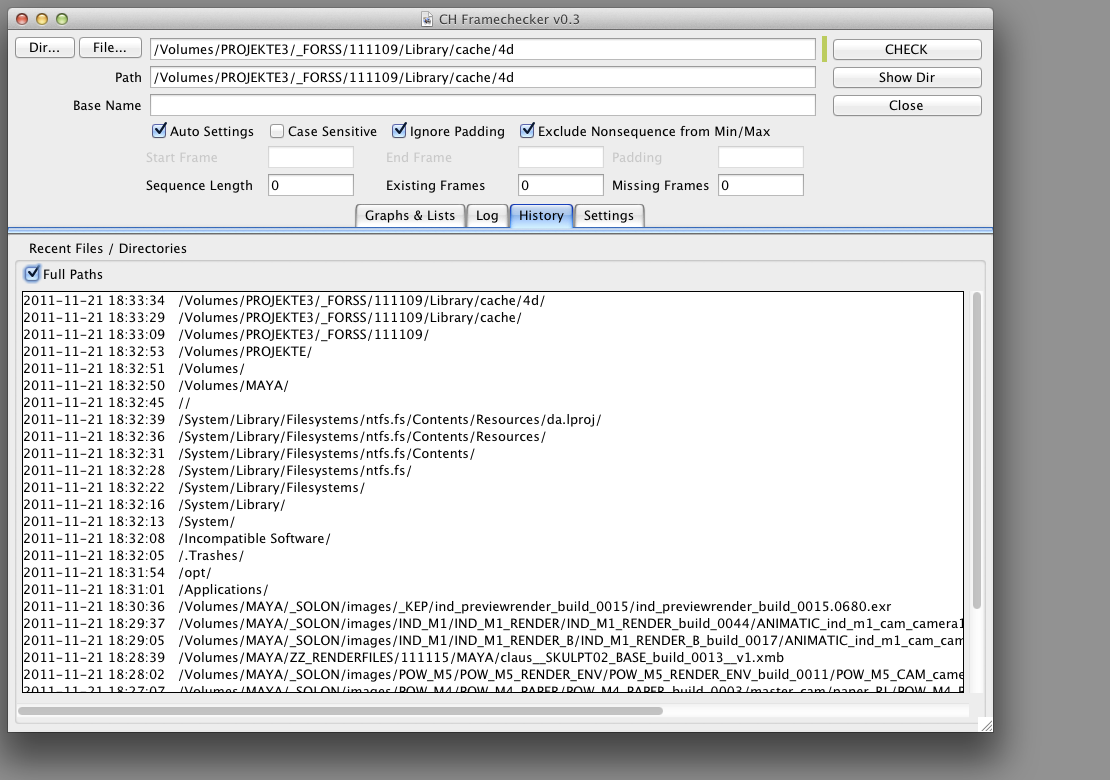Select history entry /.Trashes/
This screenshot has width=1110, height=780.
tap(493, 556)
